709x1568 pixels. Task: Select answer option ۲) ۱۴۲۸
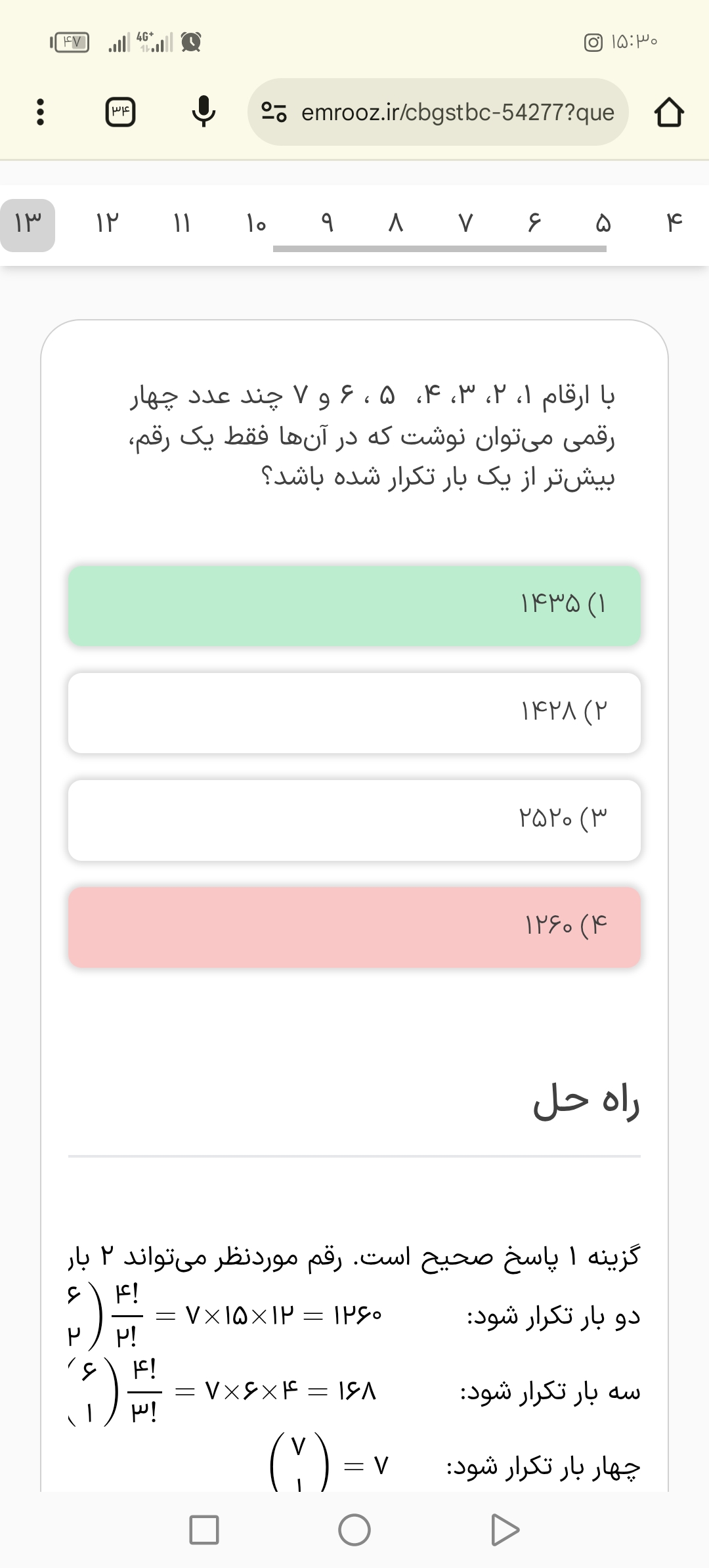pyautogui.click(x=354, y=712)
